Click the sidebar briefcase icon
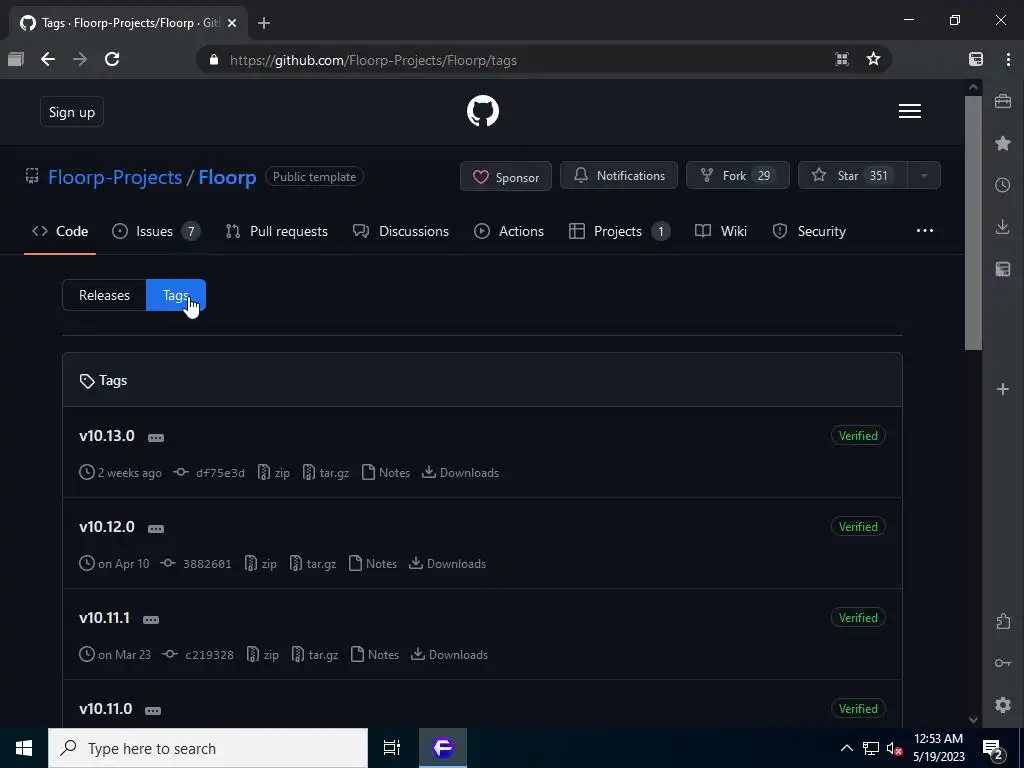The height and width of the screenshot is (768, 1024). click(x=1003, y=101)
